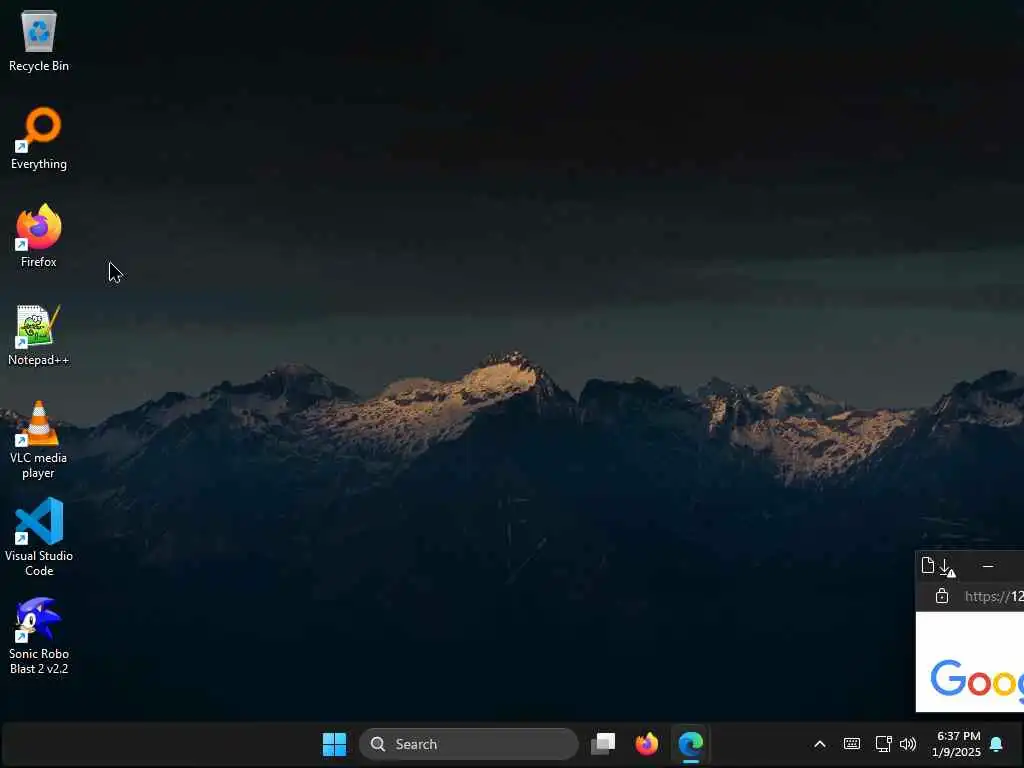Click the page icon in browser window
Screen dimensions: 1024x768
click(x=927, y=566)
